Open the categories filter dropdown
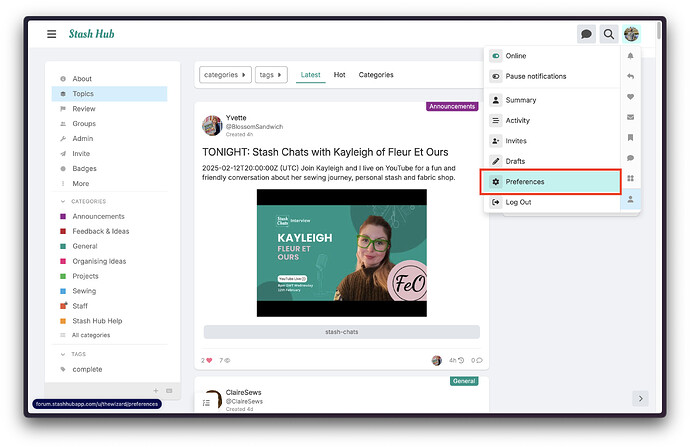Image resolution: width=690 pixels, height=448 pixels. [225, 75]
